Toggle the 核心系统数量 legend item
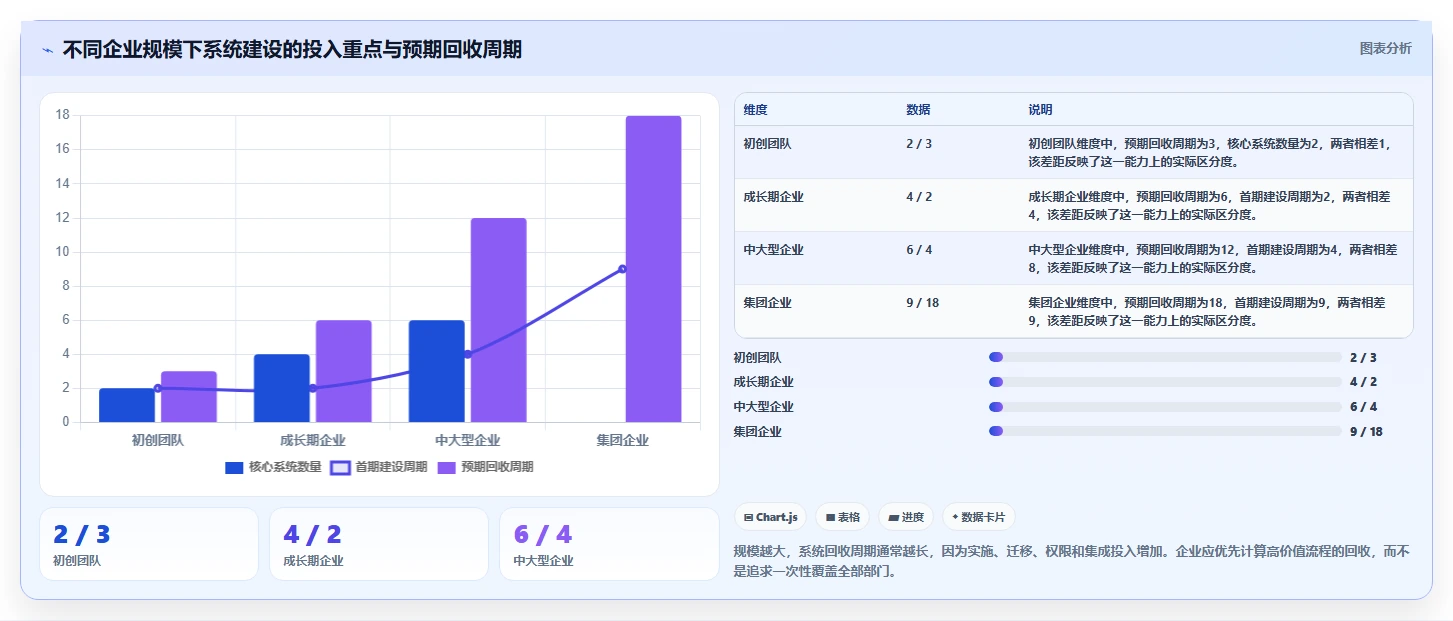This screenshot has width=1453, height=621. point(273,467)
